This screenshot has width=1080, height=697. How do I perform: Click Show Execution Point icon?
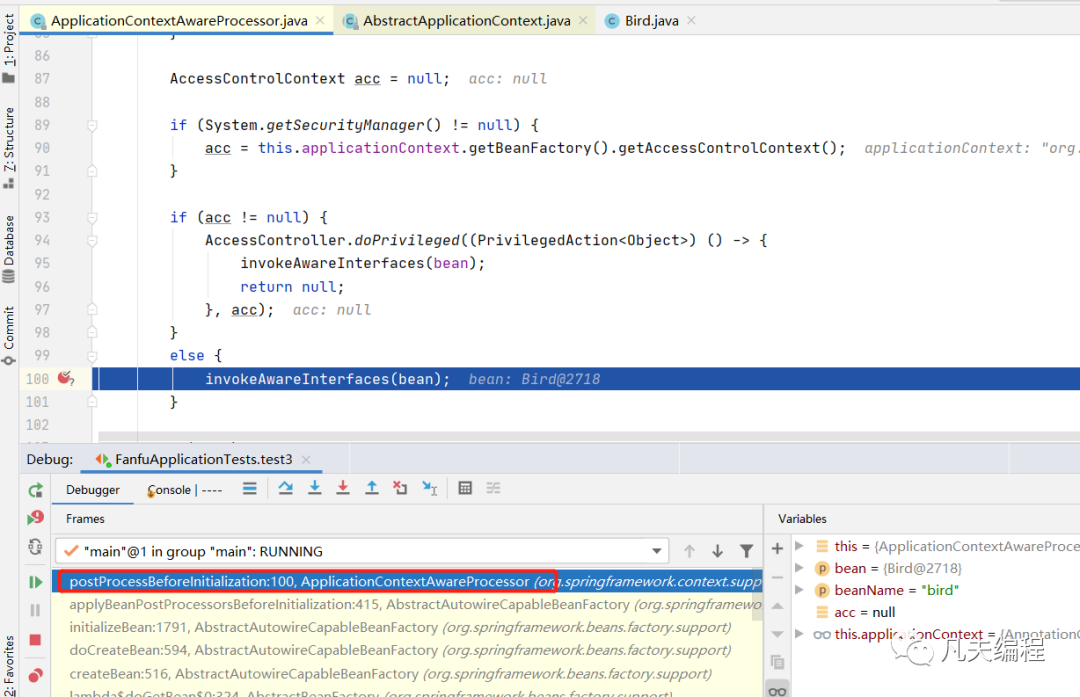[249, 488]
